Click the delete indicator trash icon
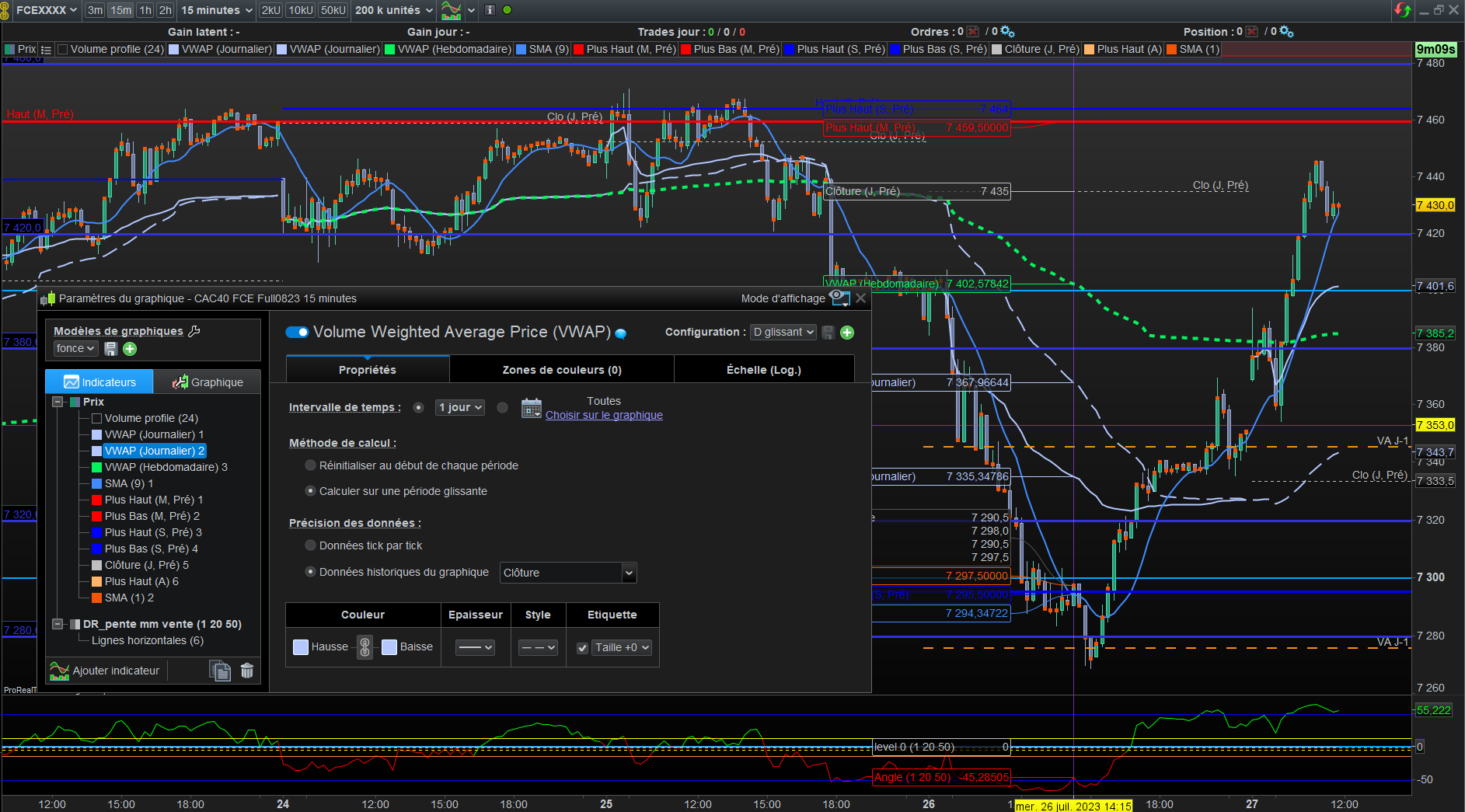Screen dimensions: 1465x812 pyautogui.click(x=247, y=671)
